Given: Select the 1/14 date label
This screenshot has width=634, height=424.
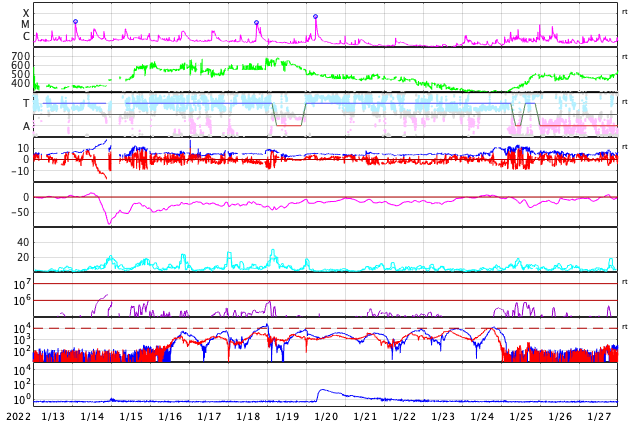Looking at the screenshot, I should pyautogui.click(x=92, y=416).
